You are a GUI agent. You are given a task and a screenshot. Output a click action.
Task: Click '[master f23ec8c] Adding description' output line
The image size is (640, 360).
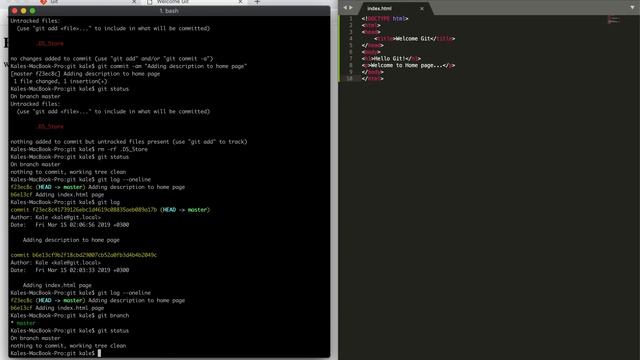click(x=85, y=73)
